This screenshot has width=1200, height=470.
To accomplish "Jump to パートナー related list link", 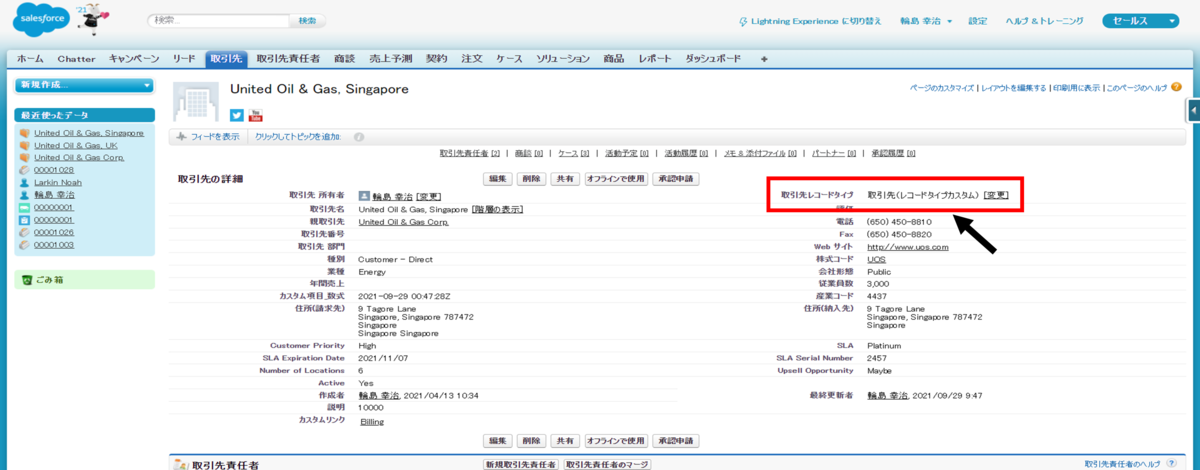I will tap(832, 154).
